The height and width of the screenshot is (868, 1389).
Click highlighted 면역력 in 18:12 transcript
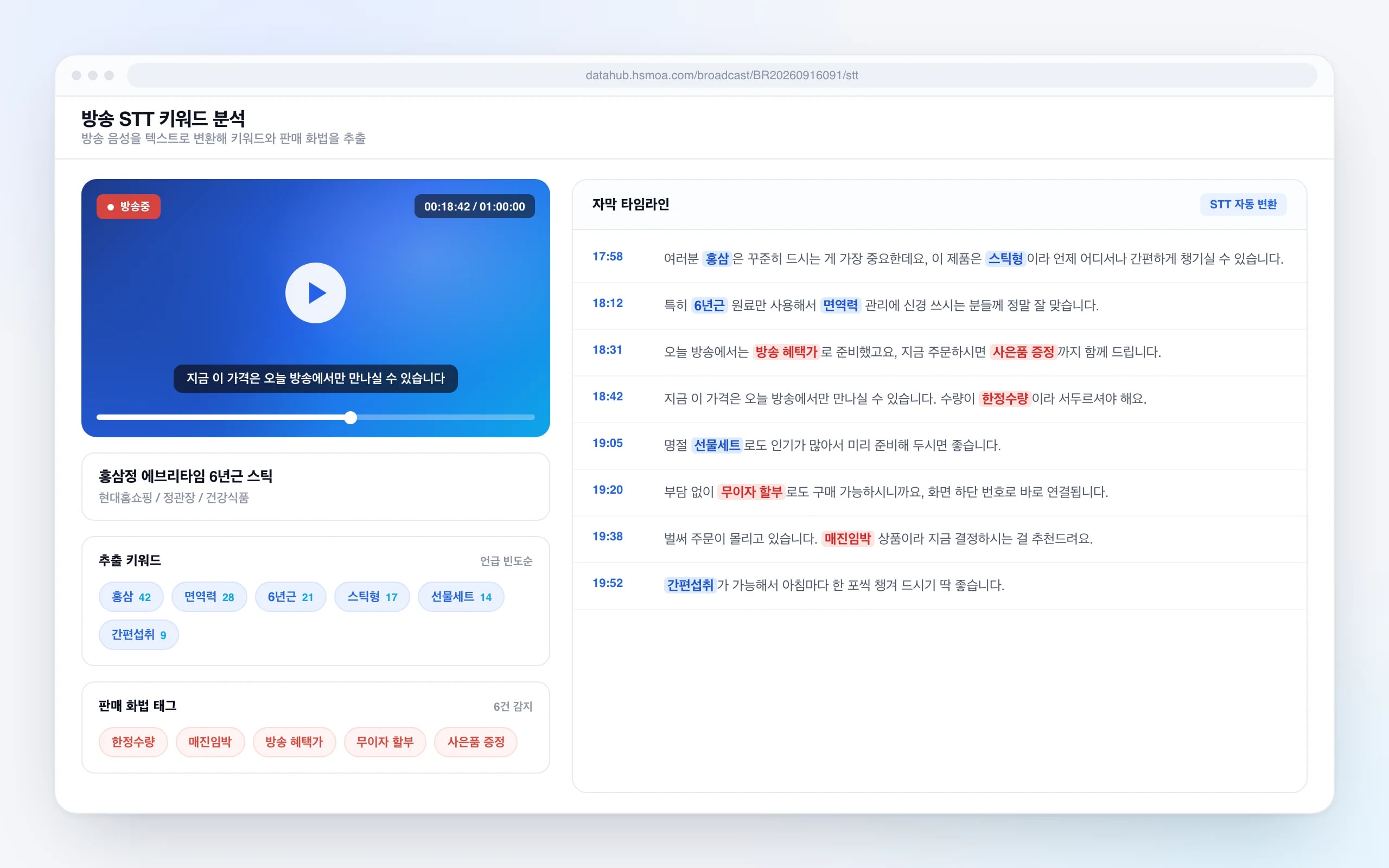click(840, 305)
